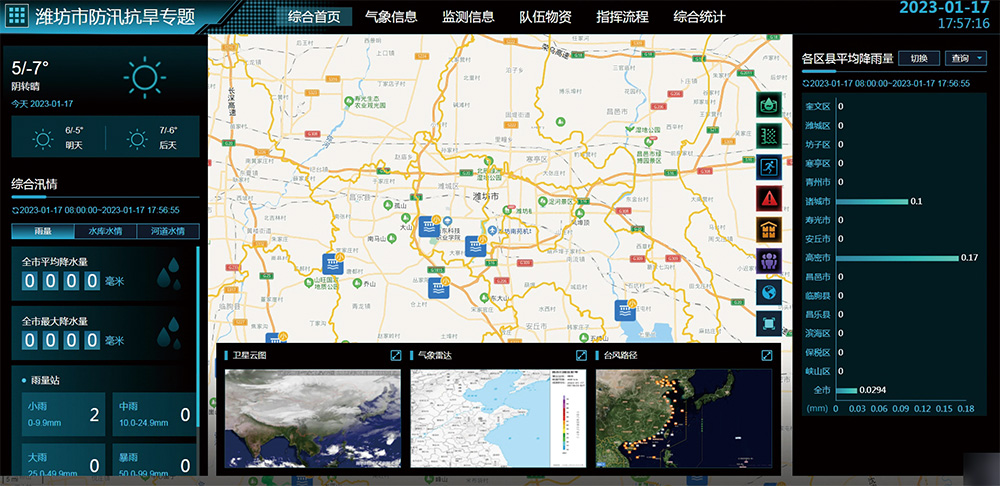Image resolution: width=1000 pixels, height=486 pixels.
Task: Open the 监测信息 navigation item
Action: (468, 17)
